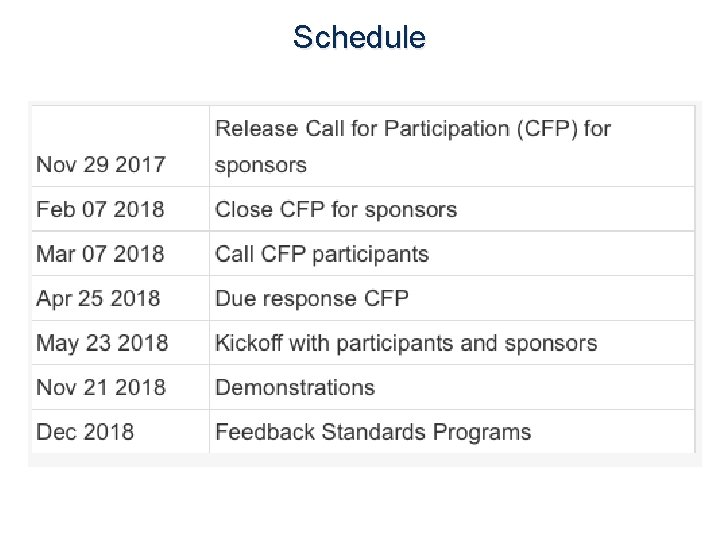Click the Feedback Standards Programs entry
Screen dimensions: 720x540
point(373,432)
